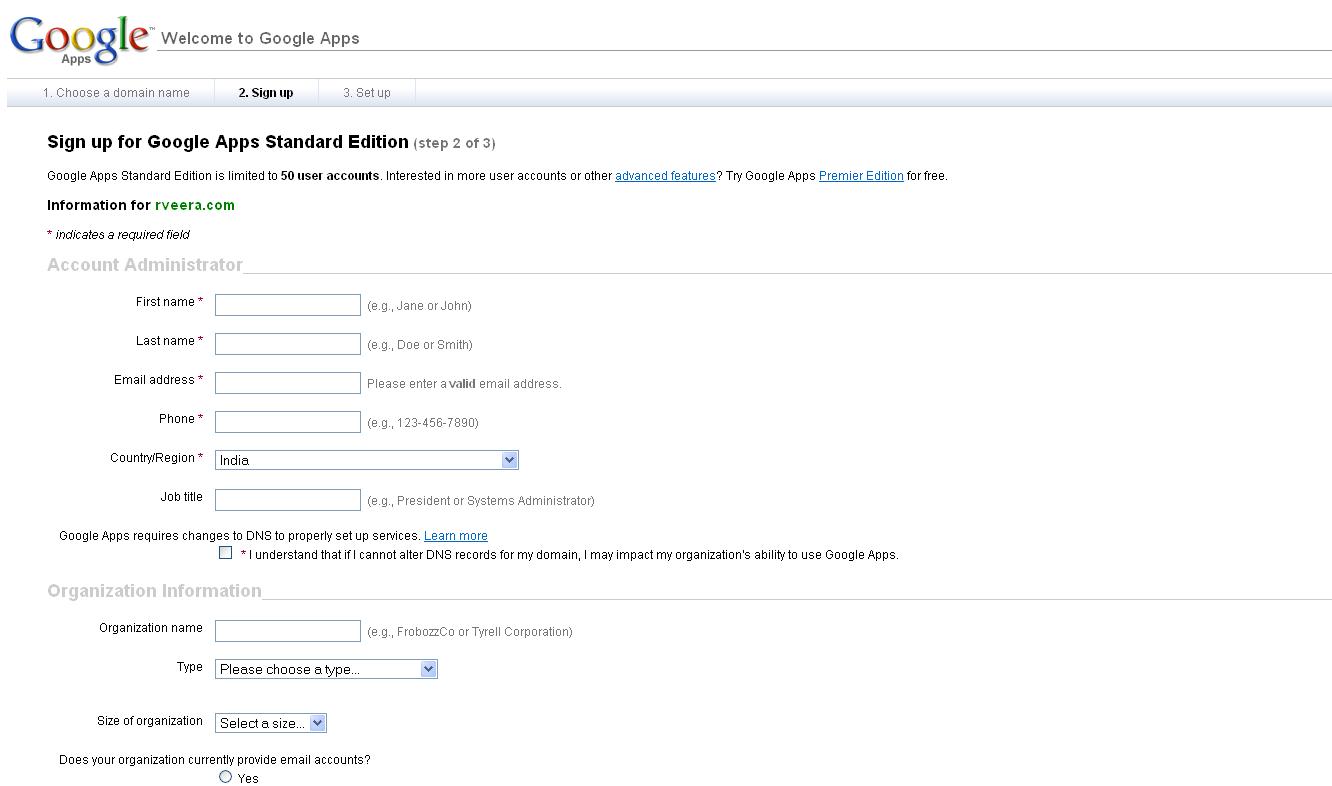
Task: Click the rveera.com domain name text
Action: coord(195,205)
